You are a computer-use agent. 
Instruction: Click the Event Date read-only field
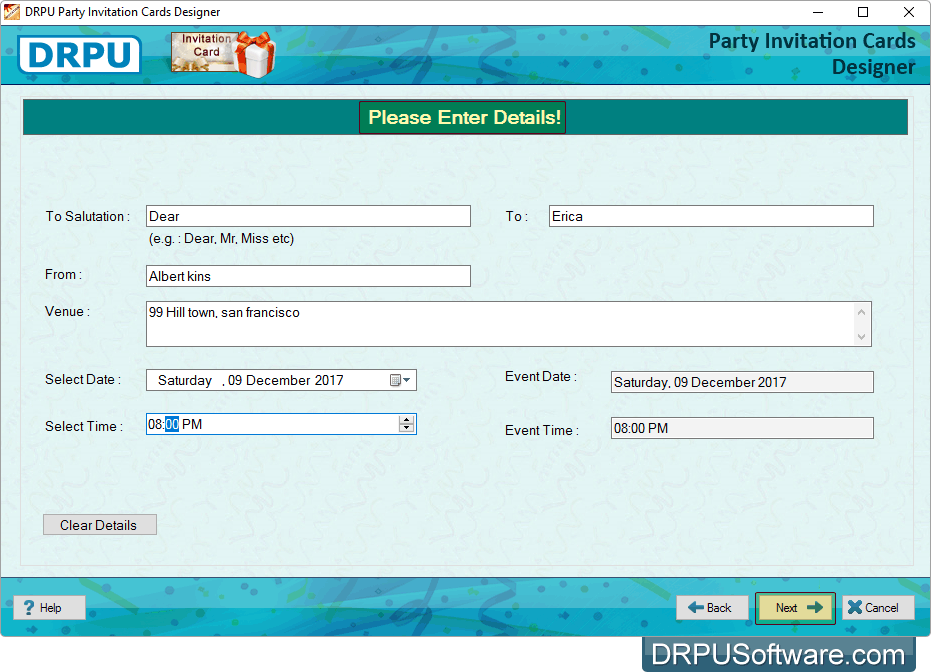tap(742, 382)
